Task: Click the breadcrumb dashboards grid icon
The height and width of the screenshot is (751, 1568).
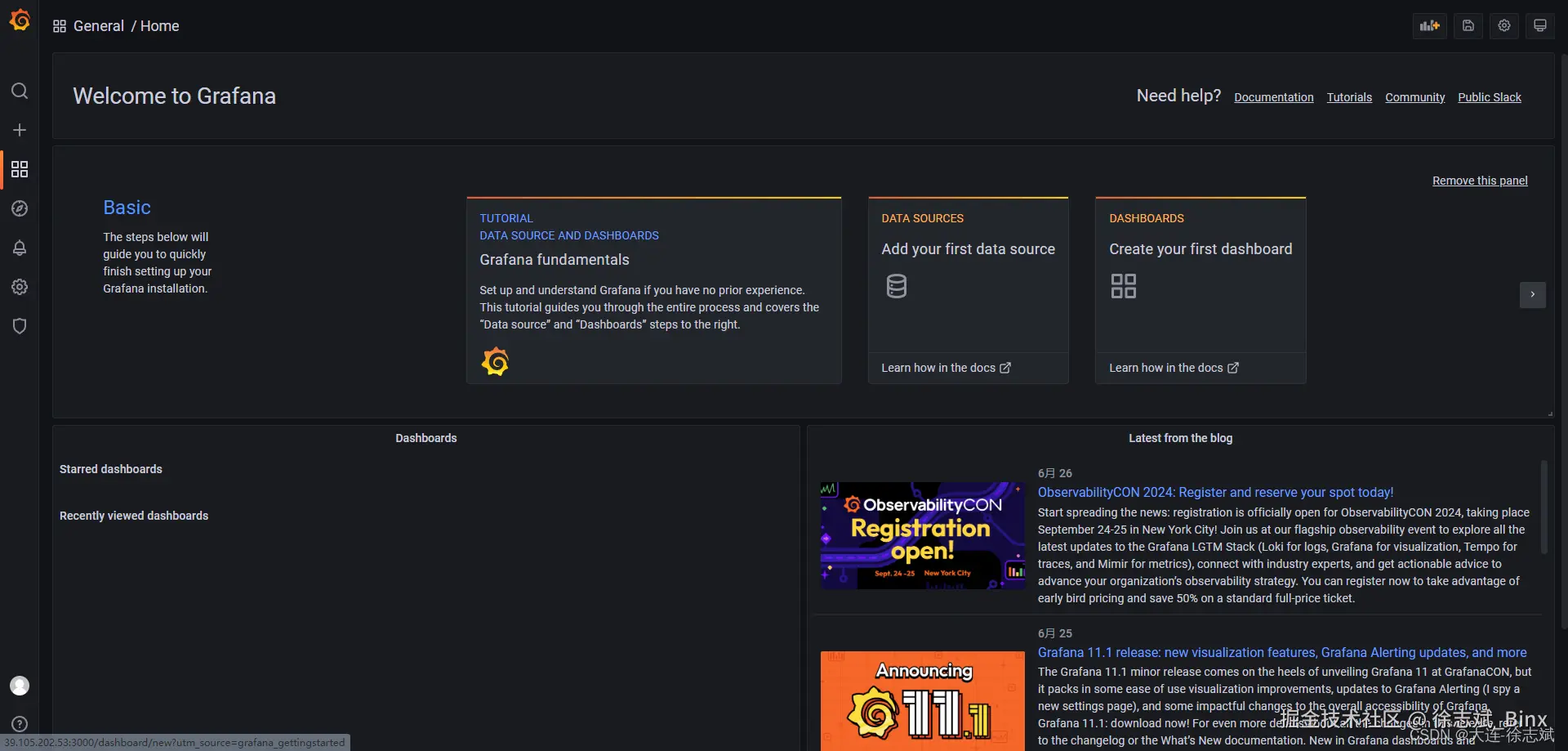Action: [60, 26]
